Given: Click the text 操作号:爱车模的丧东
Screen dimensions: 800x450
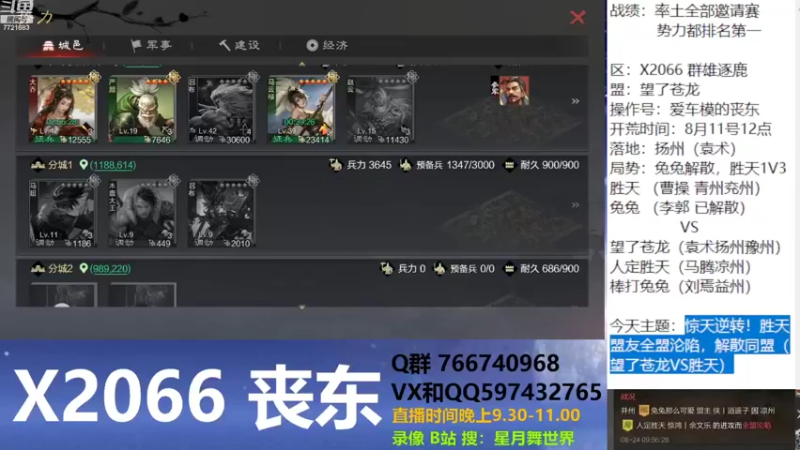Looking at the screenshot, I should coord(685,109).
